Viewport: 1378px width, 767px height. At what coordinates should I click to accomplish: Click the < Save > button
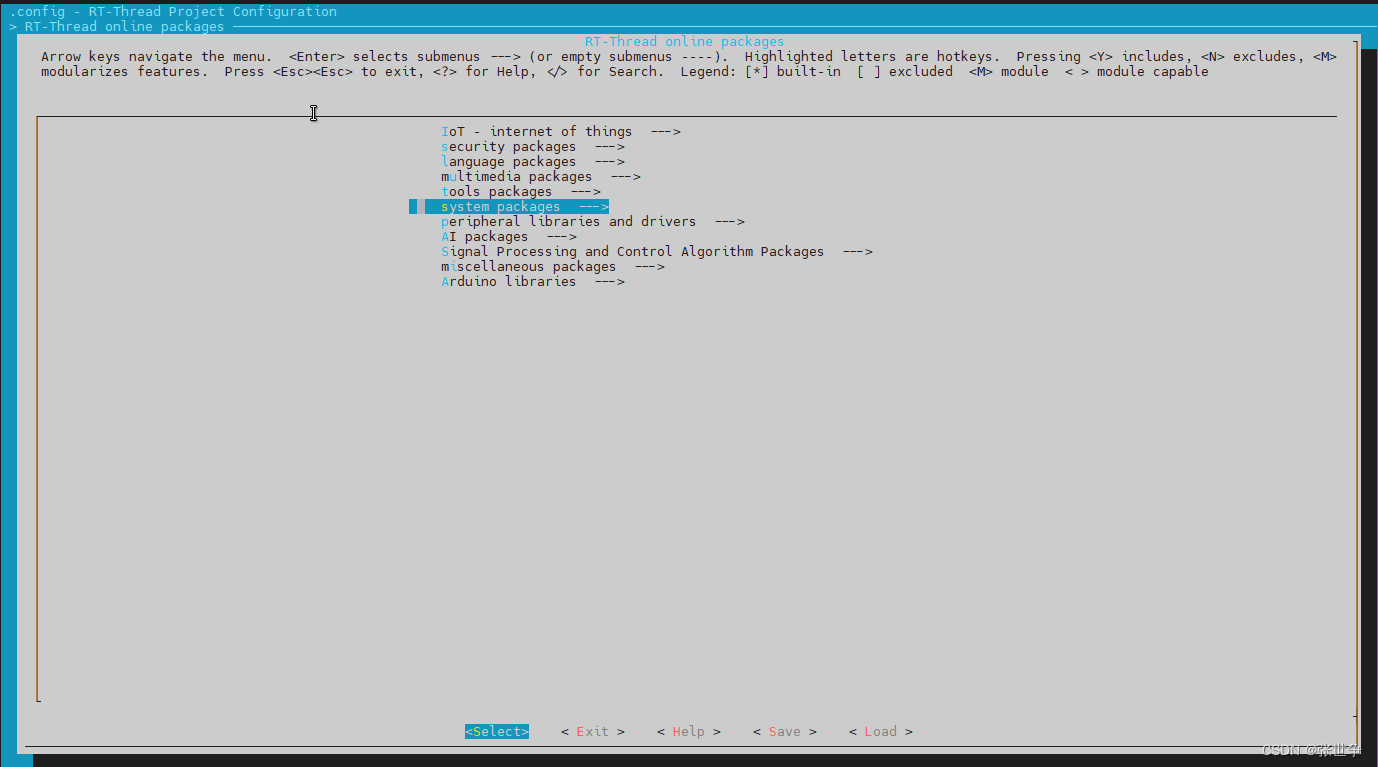click(785, 731)
